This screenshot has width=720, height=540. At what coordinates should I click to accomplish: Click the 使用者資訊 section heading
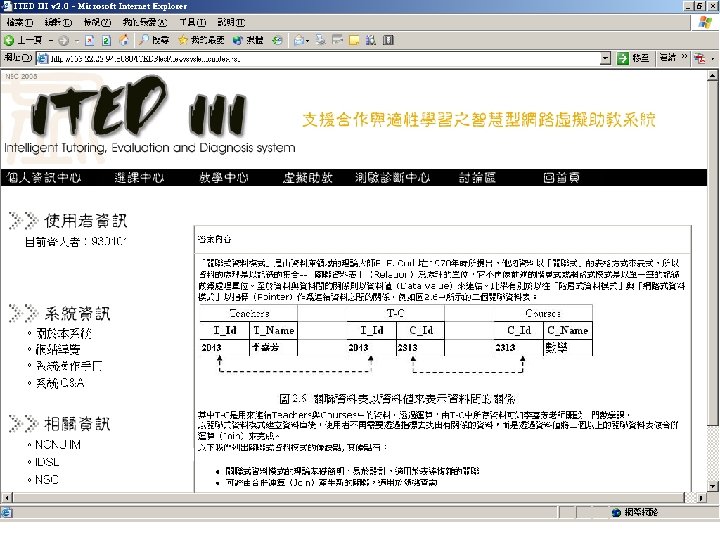(x=85, y=221)
